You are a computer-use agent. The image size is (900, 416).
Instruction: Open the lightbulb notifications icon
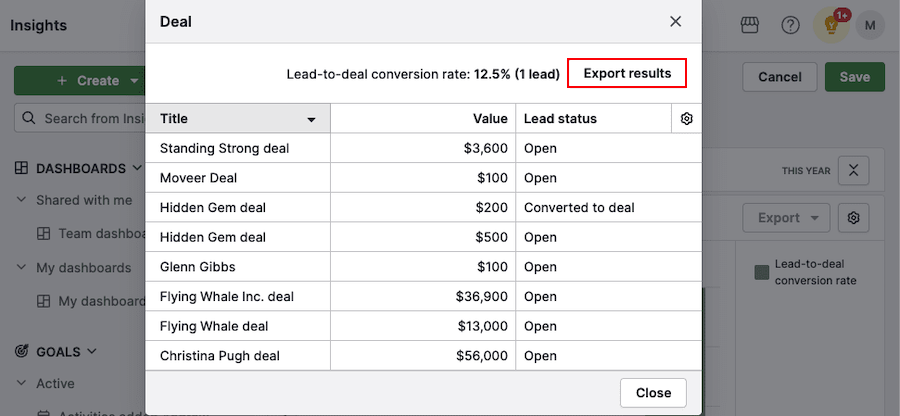[829, 25]
